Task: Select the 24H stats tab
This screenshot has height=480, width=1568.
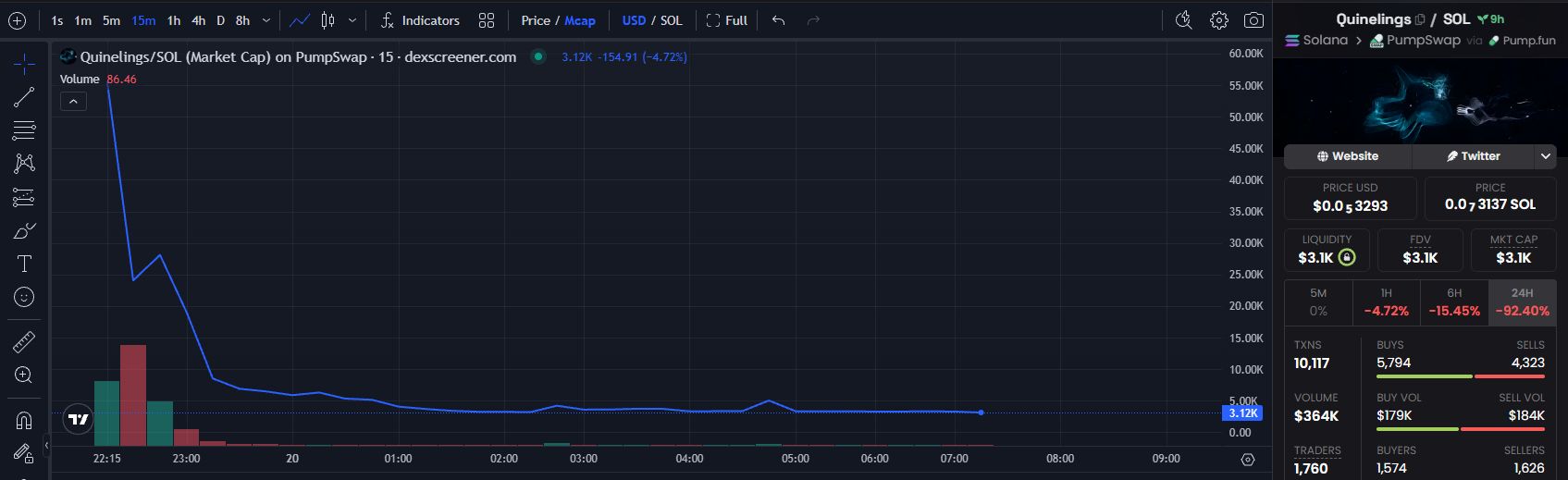Action: pyautogui.click(x=1523, y=302)
